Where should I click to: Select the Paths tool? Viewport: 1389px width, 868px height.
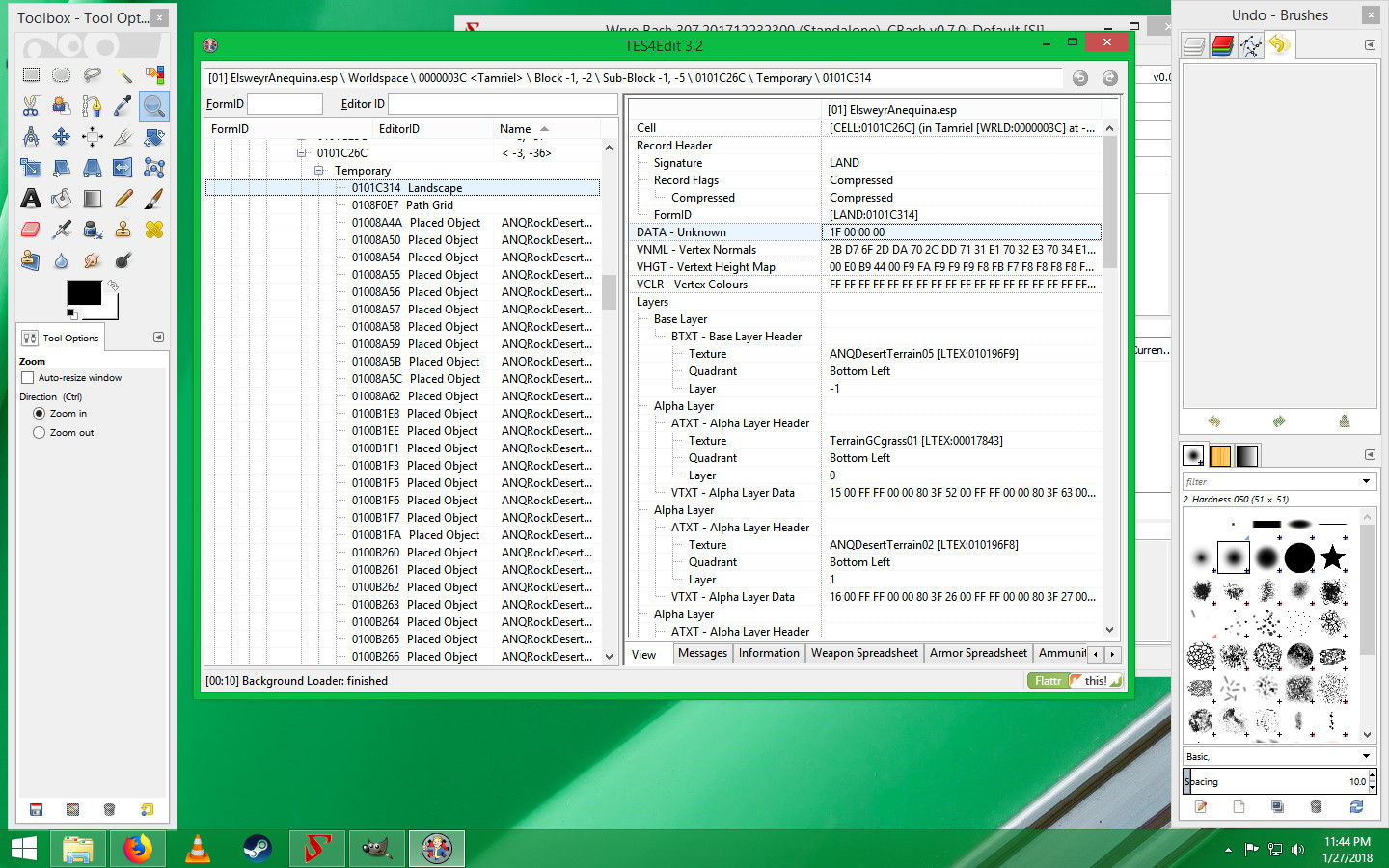(x=93, y=106)
